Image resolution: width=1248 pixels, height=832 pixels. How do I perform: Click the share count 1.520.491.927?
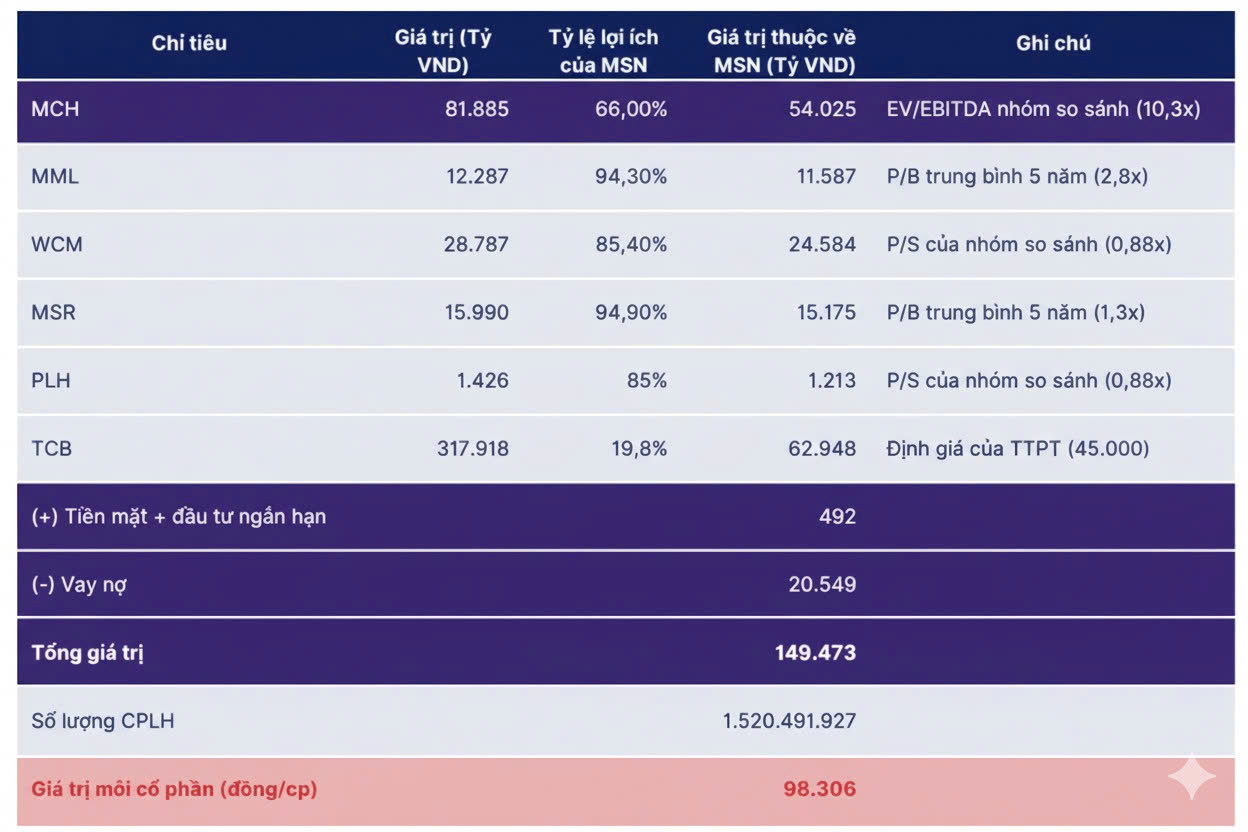tap(789, 721)
